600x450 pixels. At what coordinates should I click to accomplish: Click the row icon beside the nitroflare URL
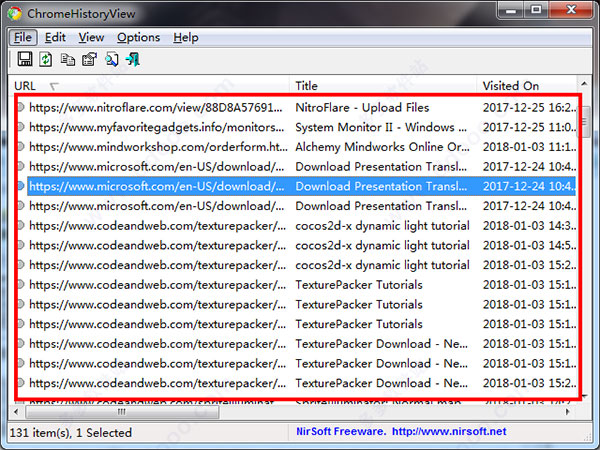click(x=20, y=108)
